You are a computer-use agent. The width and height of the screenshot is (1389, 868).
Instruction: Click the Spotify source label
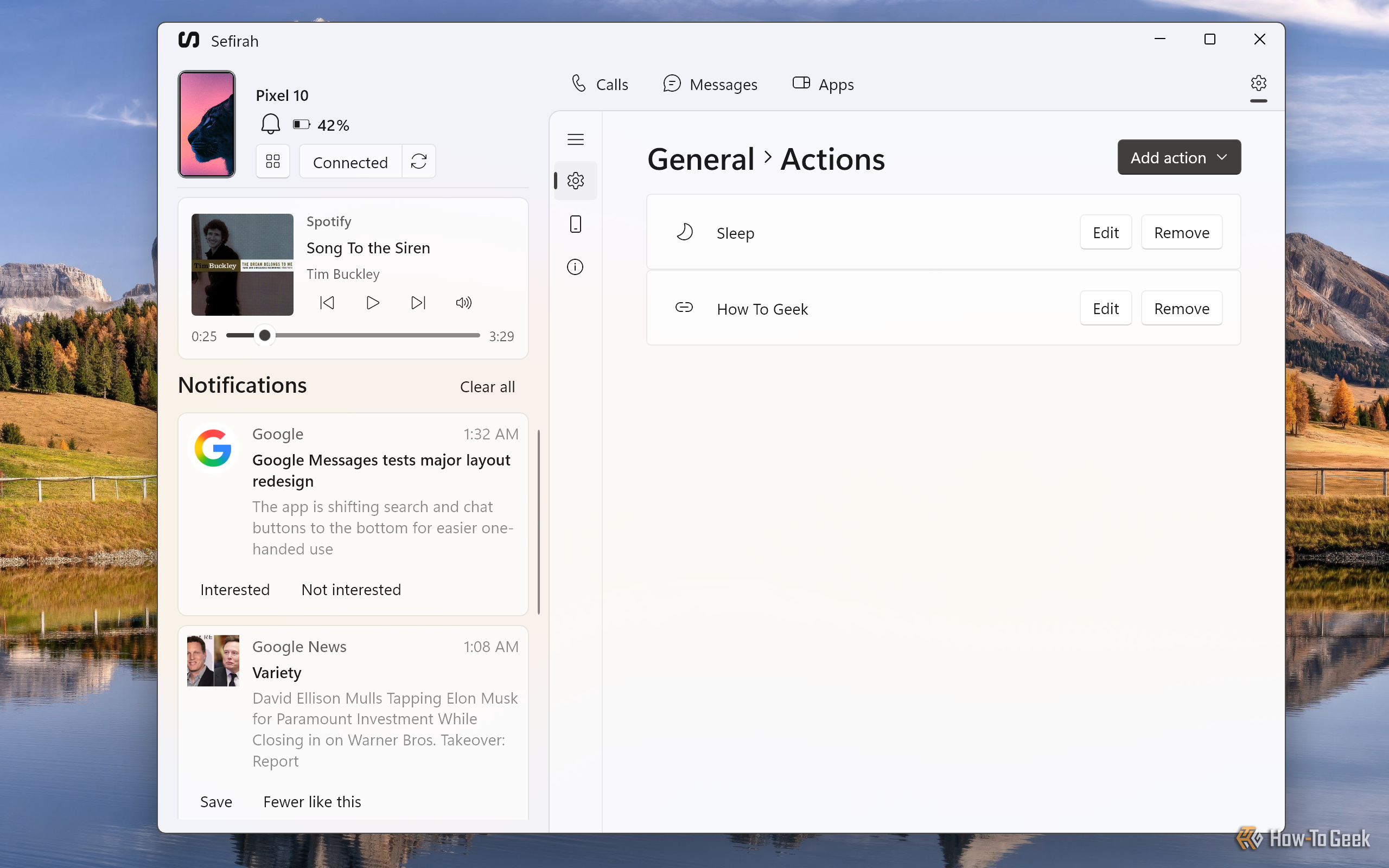pos(329,221)
